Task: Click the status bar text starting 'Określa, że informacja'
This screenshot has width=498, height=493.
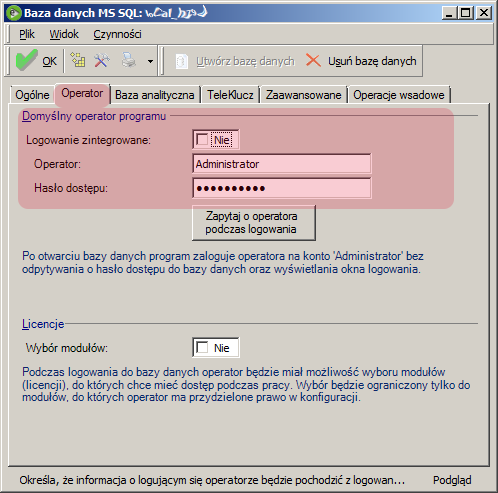Action: click(x=212, y=480)
